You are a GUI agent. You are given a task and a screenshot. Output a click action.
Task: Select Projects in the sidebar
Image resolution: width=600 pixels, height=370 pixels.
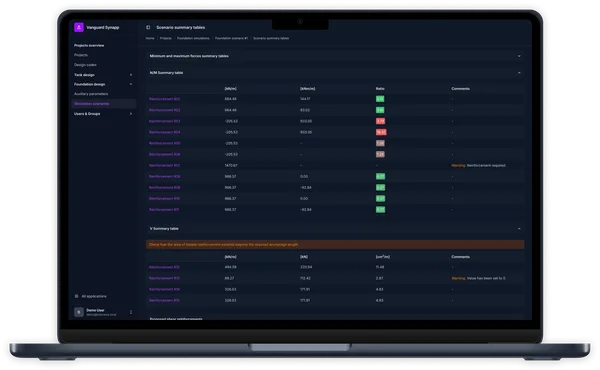click(x=81, y=55)
